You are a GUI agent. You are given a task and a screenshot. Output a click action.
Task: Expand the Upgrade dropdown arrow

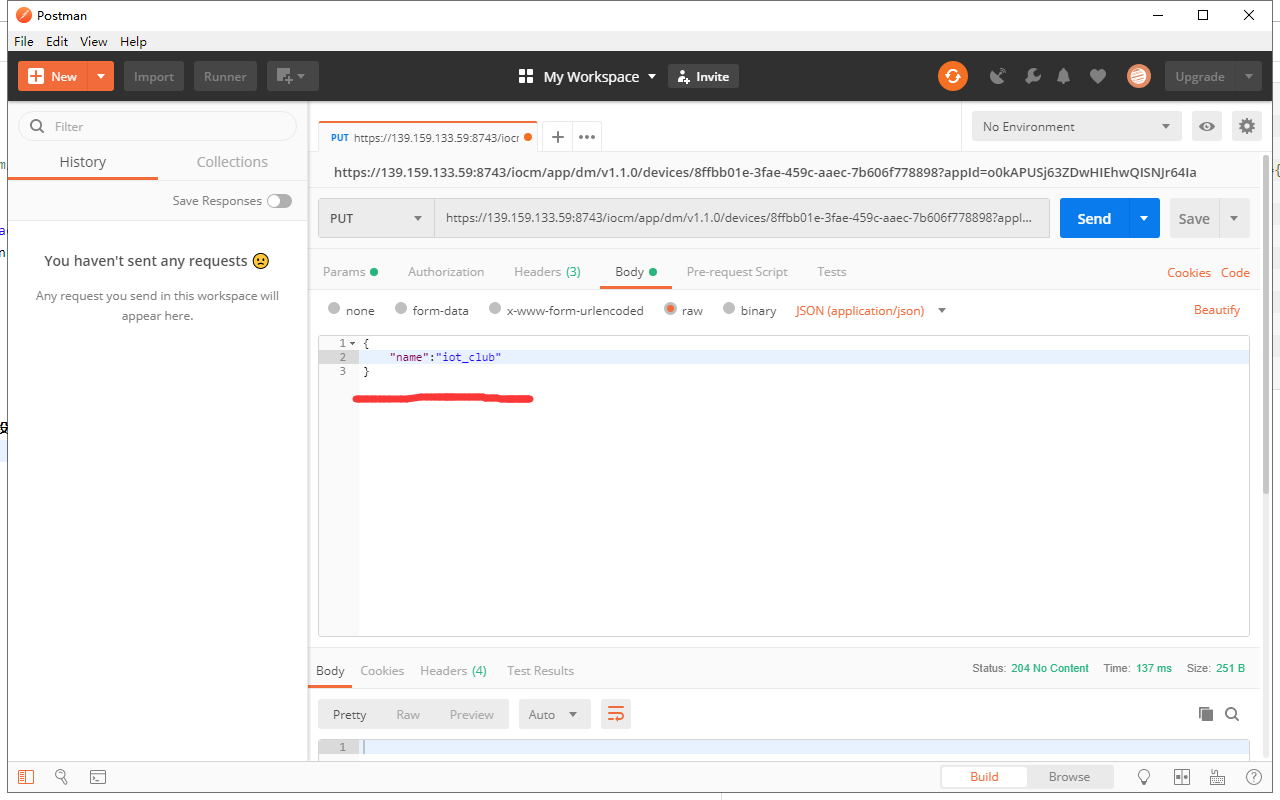(x=1248, y=76)
